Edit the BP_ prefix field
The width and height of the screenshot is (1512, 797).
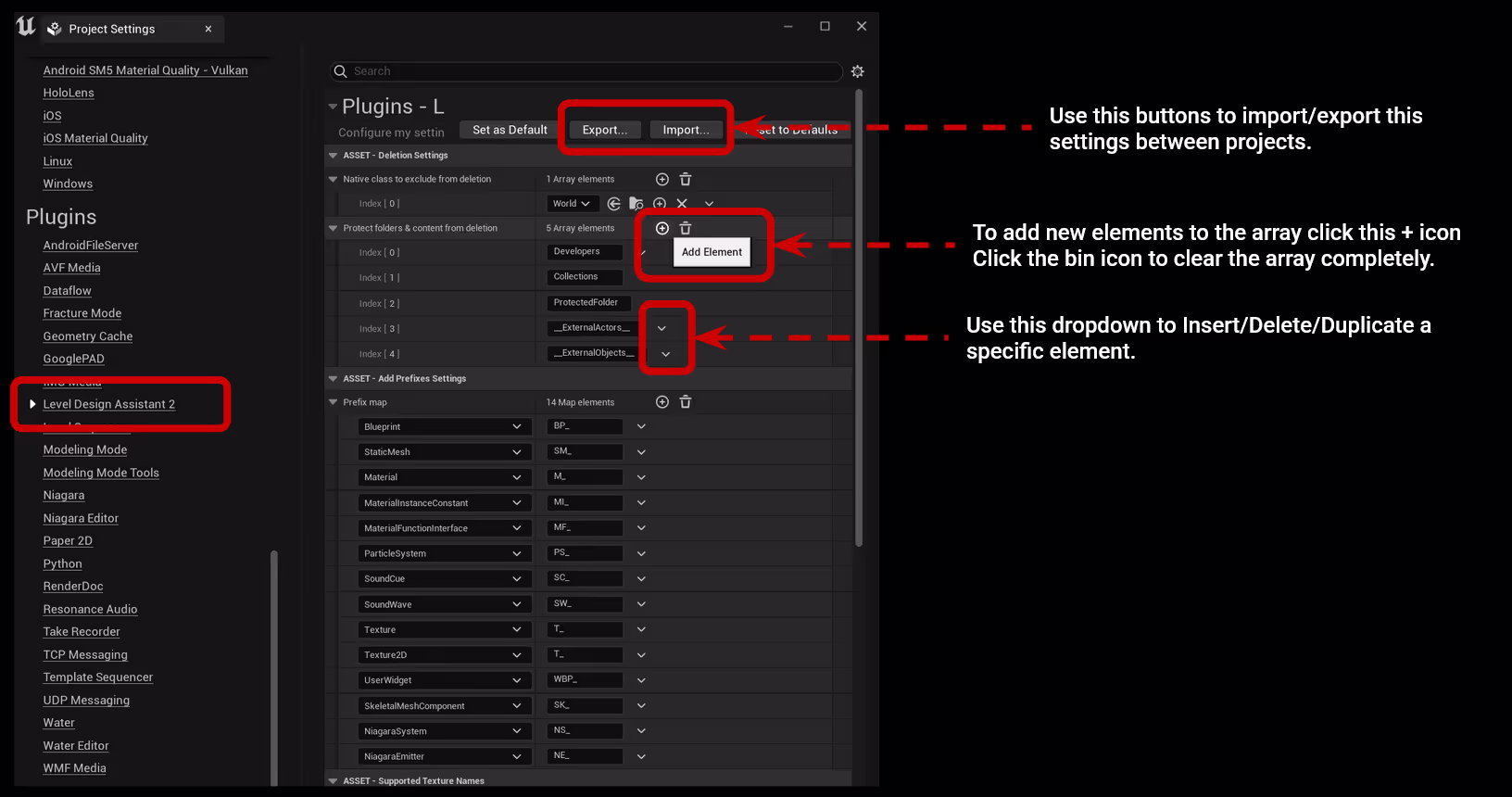click(x=586, y=426)
